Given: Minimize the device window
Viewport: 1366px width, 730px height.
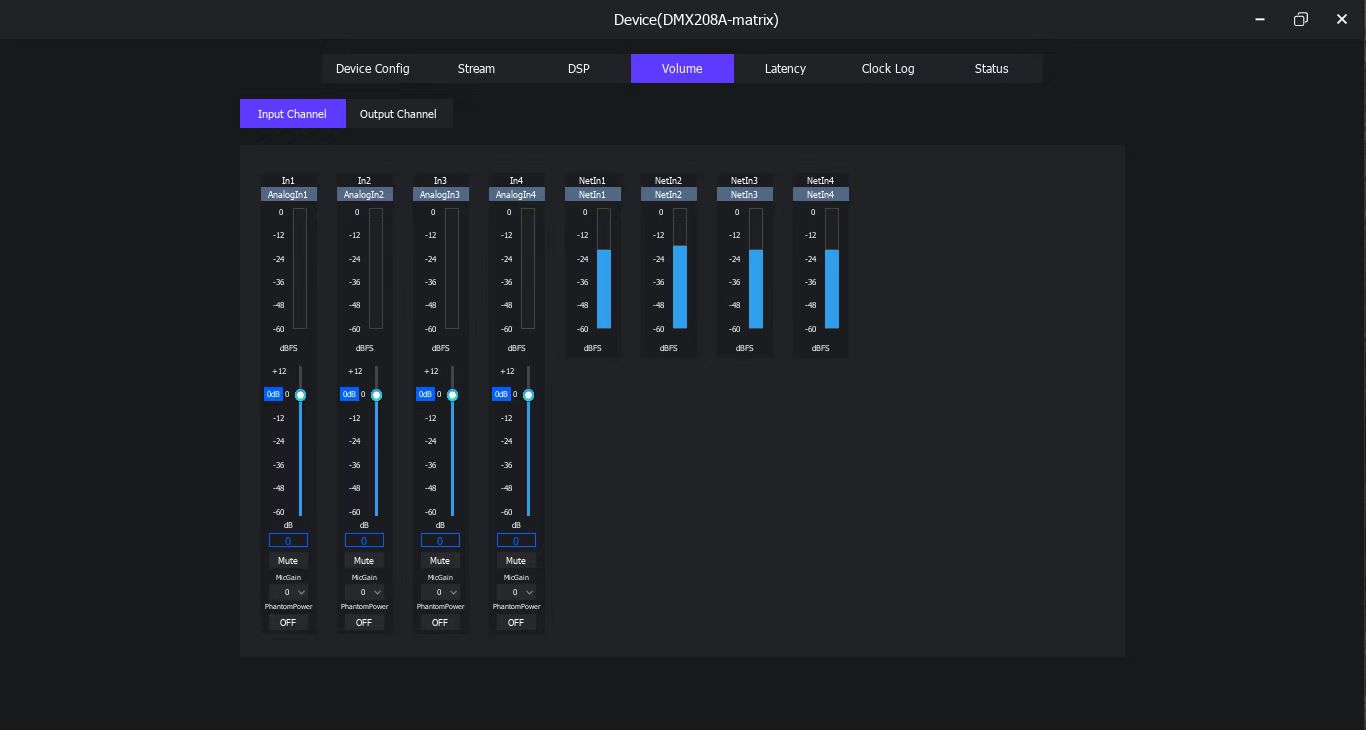Looking at the screenshot, I should (x=1260, y=19).
